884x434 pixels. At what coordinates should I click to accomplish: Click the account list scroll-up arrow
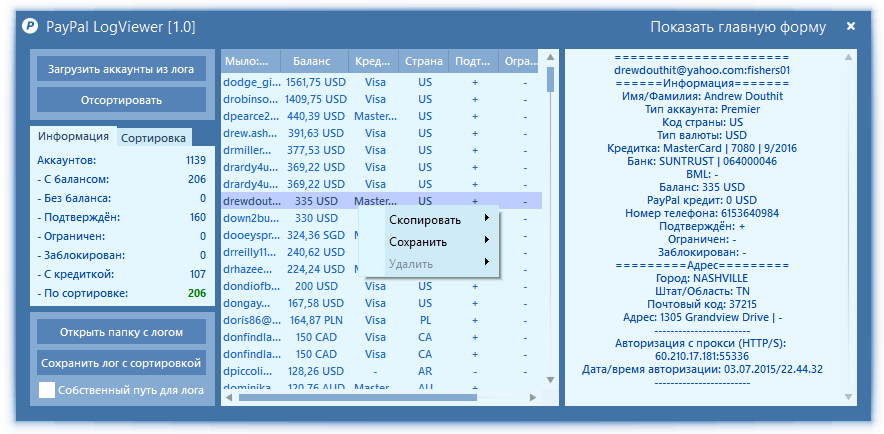pos(551,57)
